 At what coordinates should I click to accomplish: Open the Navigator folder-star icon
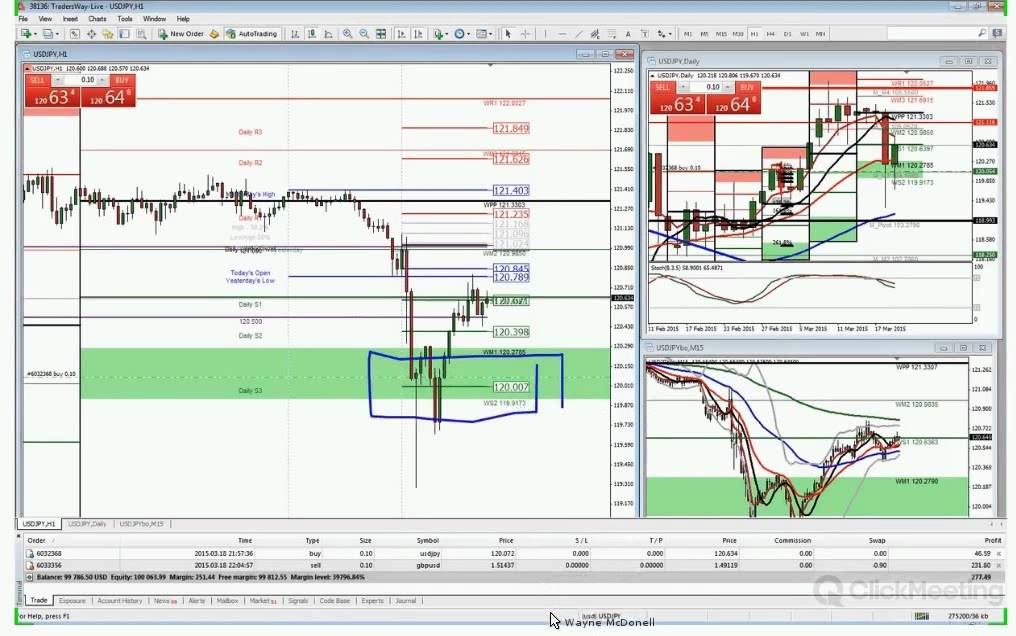(x=108, y=34)
